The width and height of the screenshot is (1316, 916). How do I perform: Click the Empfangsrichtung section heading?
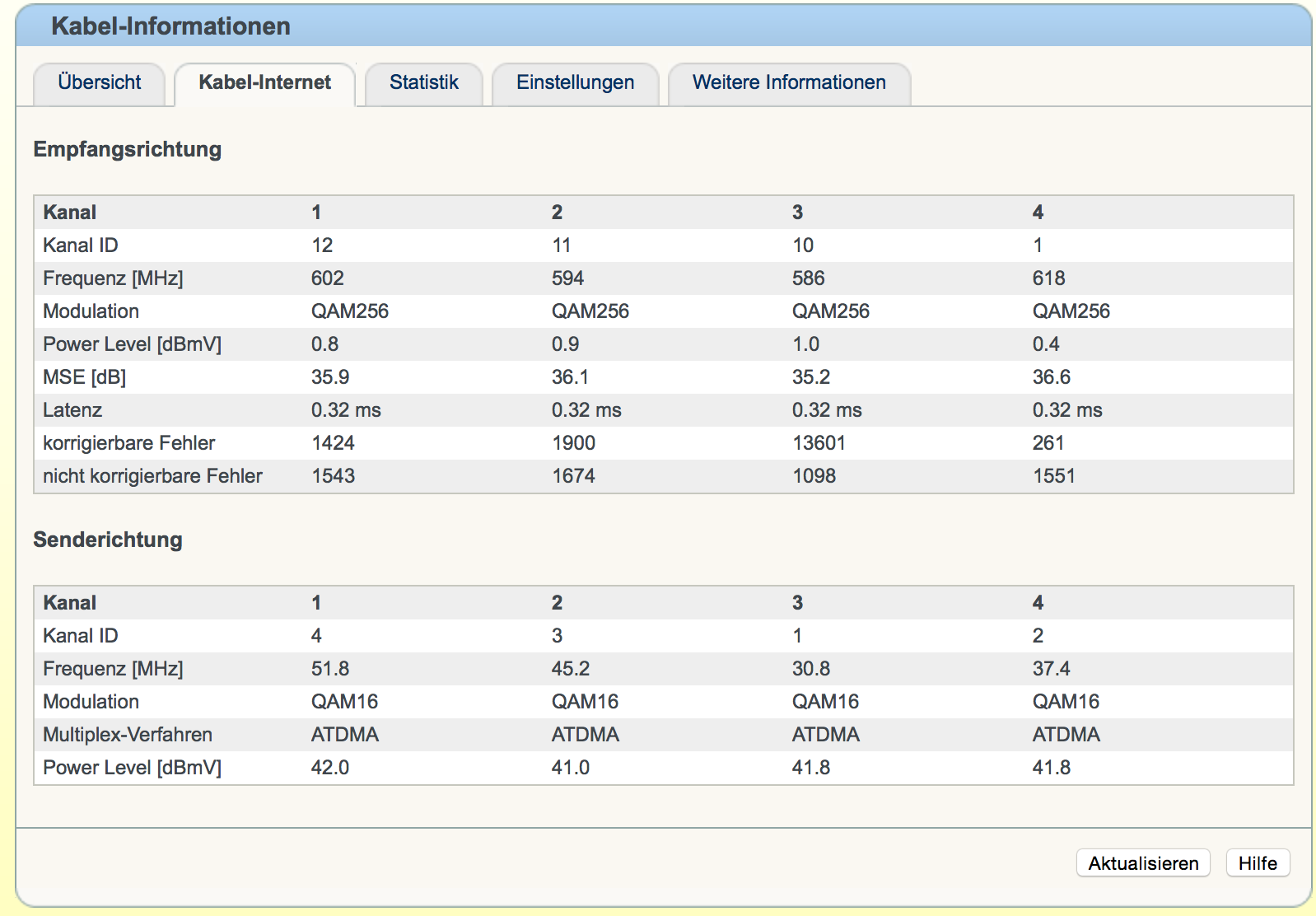click(x=127, y=149)
